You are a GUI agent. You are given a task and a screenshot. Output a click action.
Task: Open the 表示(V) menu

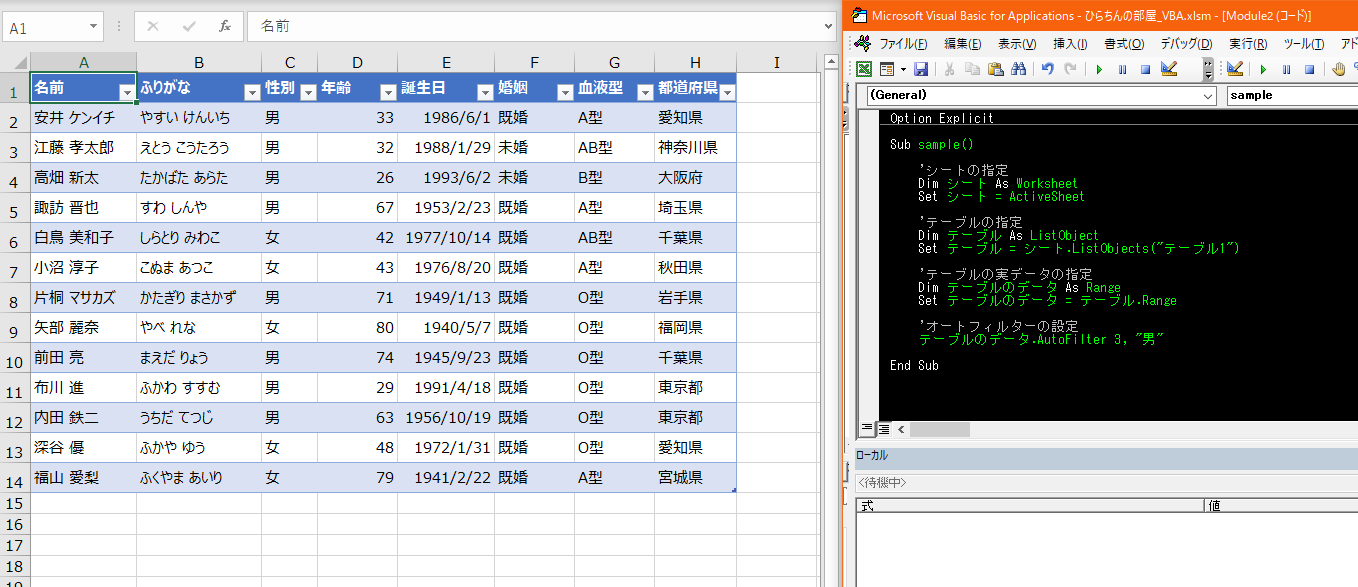[1017, 43]
